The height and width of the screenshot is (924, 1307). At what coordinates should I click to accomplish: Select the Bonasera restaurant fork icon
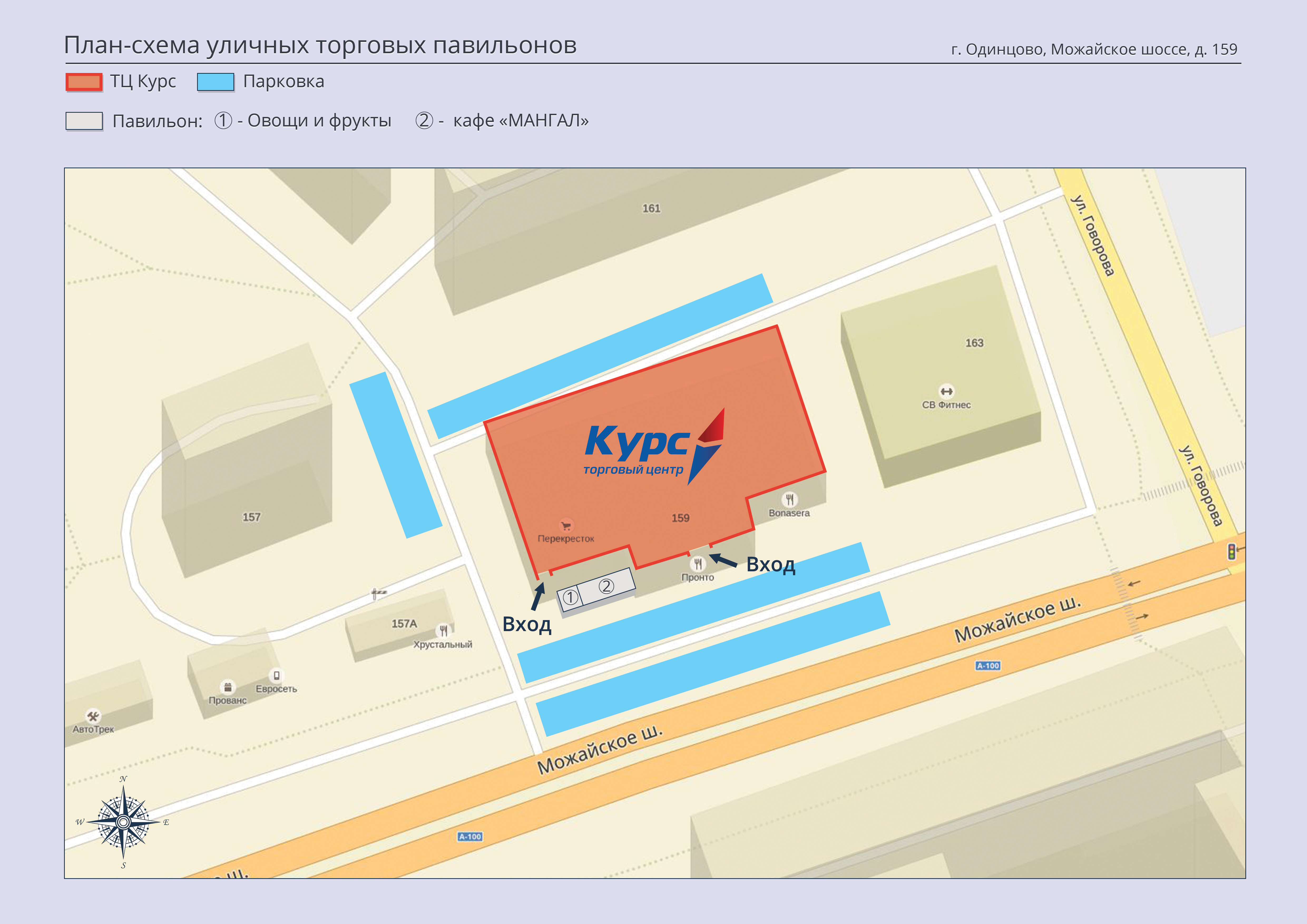789,500
